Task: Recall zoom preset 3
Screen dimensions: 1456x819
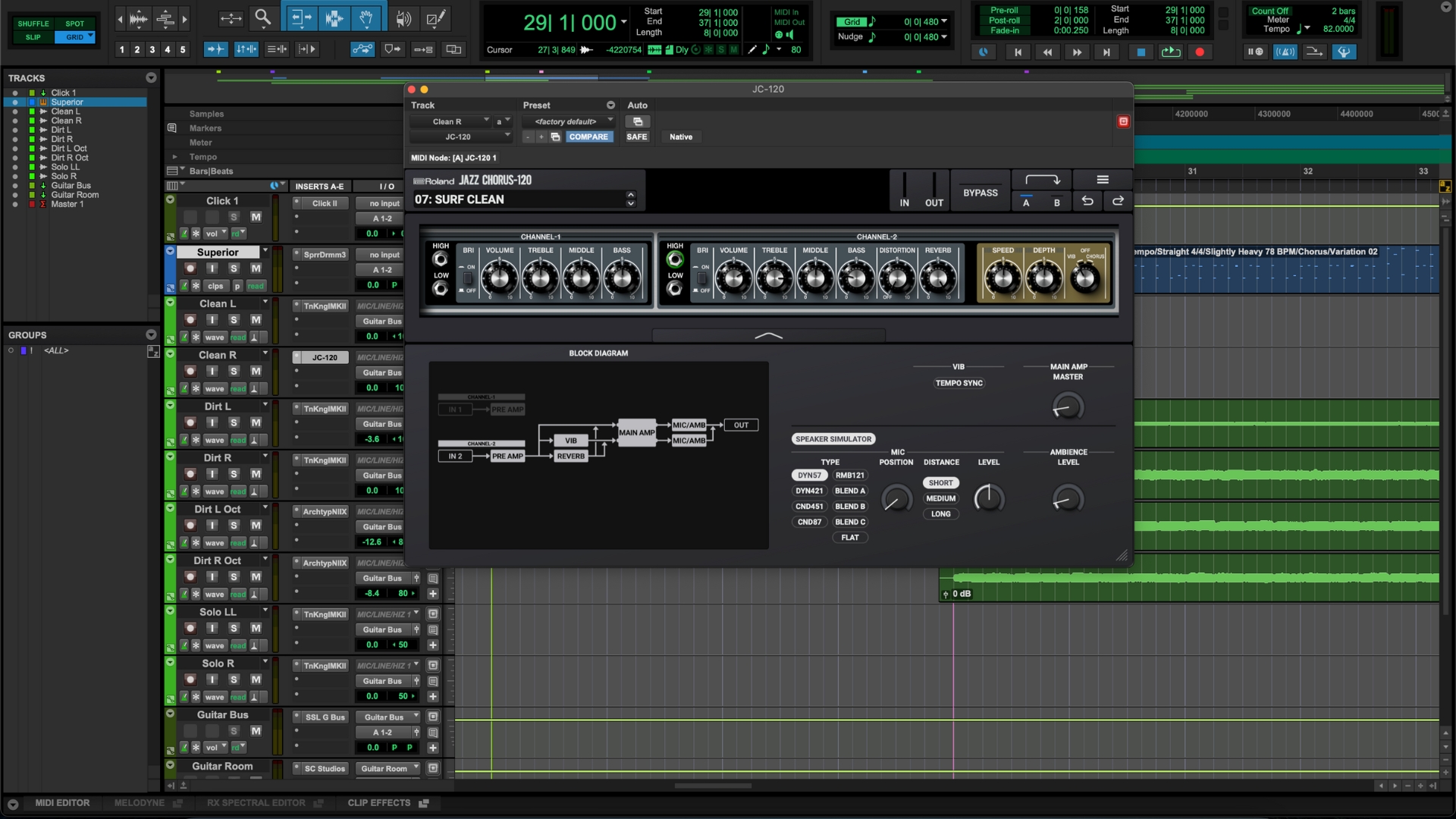Action: pos(152,49)
